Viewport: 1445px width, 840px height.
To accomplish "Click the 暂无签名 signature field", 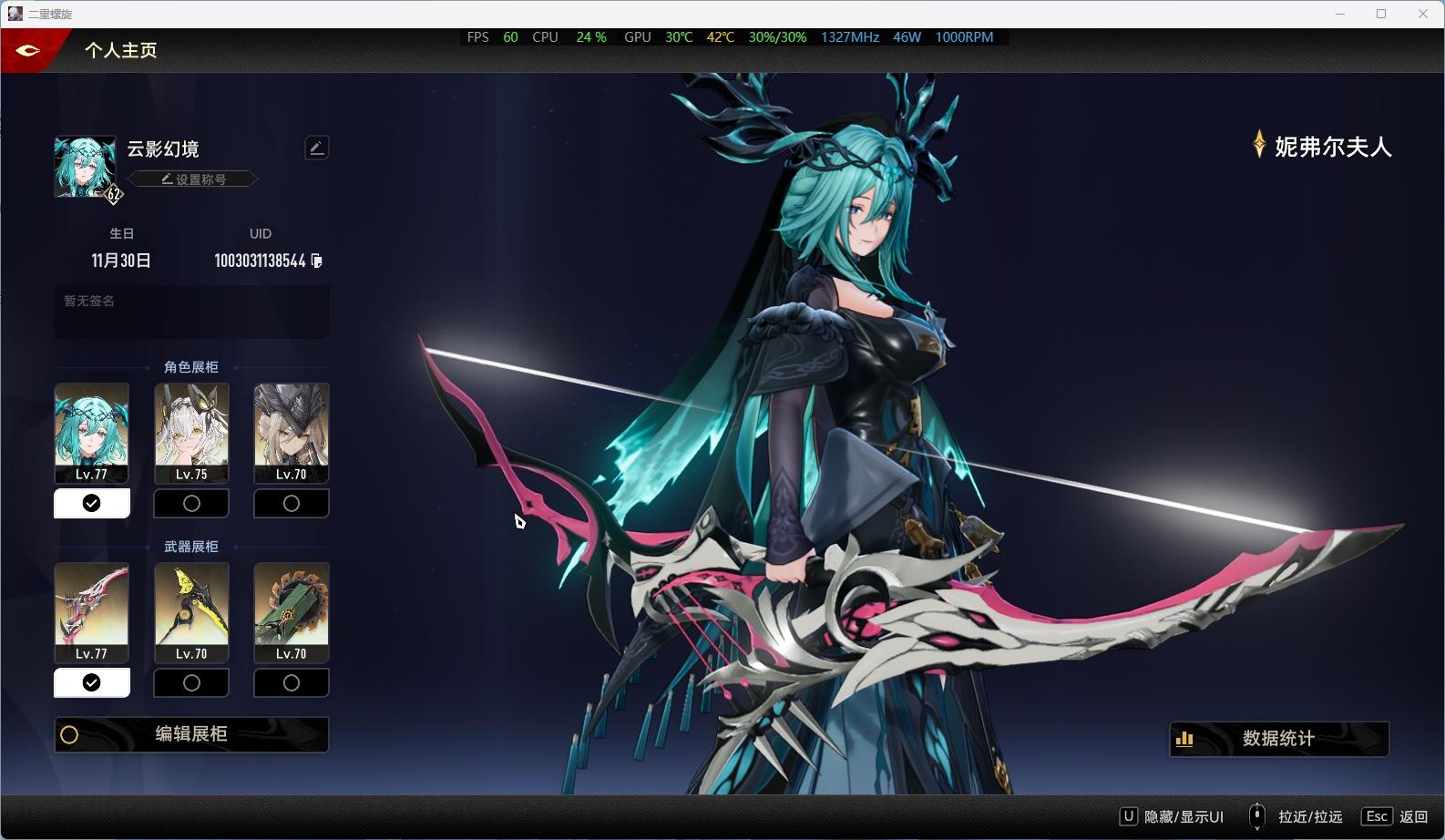I will (x=191, y=312).
